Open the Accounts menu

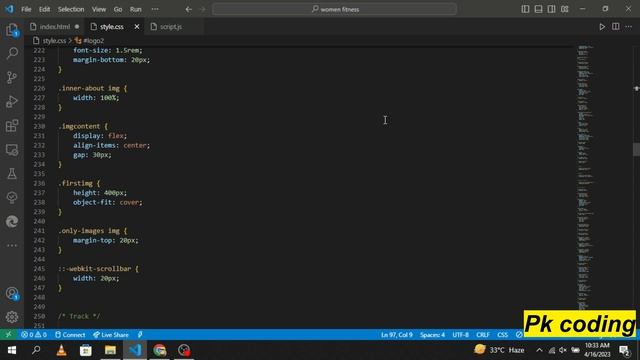coord(12,293)
